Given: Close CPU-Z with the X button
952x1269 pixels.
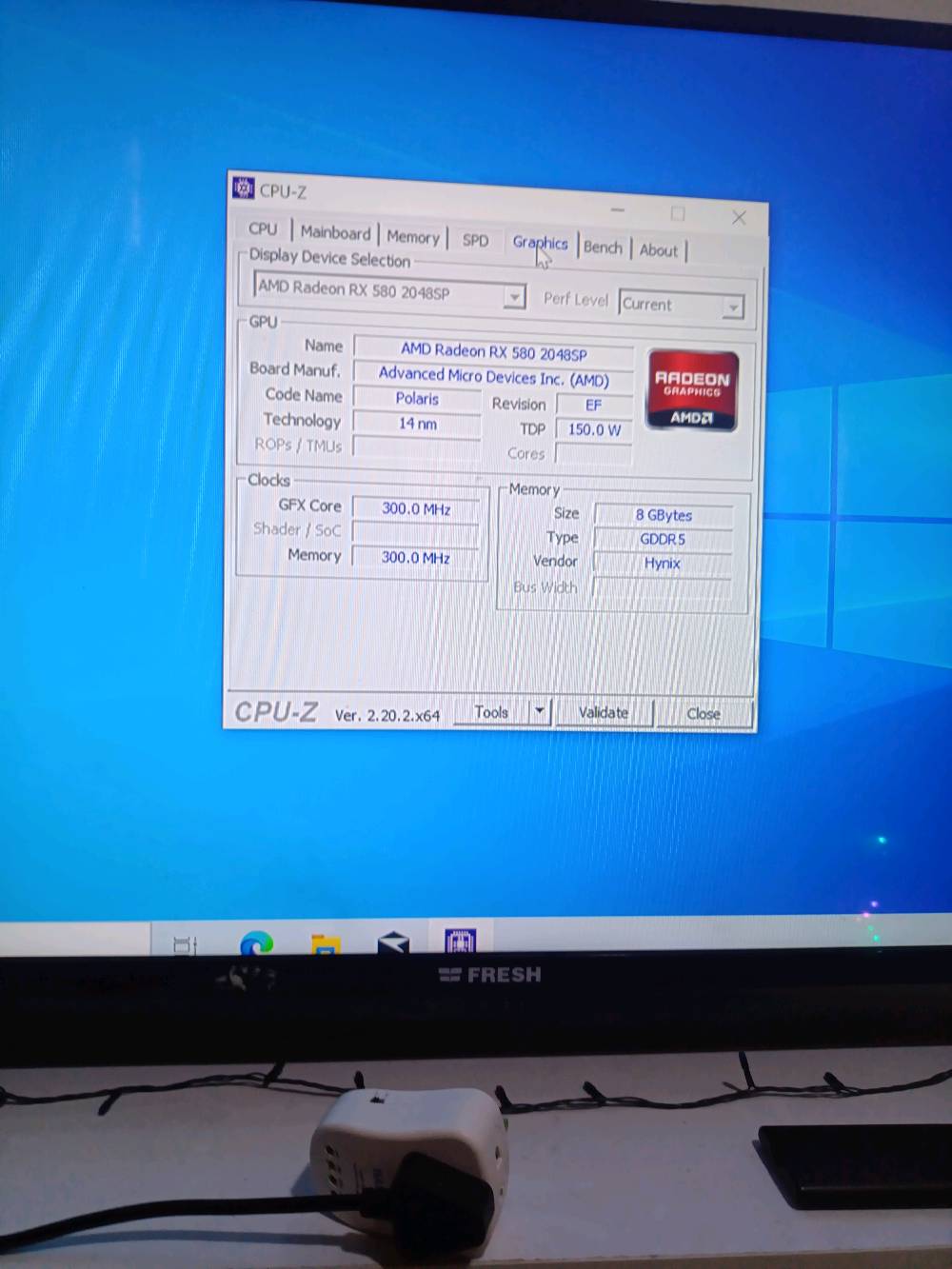Looking at the screenshot, I should click(739, 217).
